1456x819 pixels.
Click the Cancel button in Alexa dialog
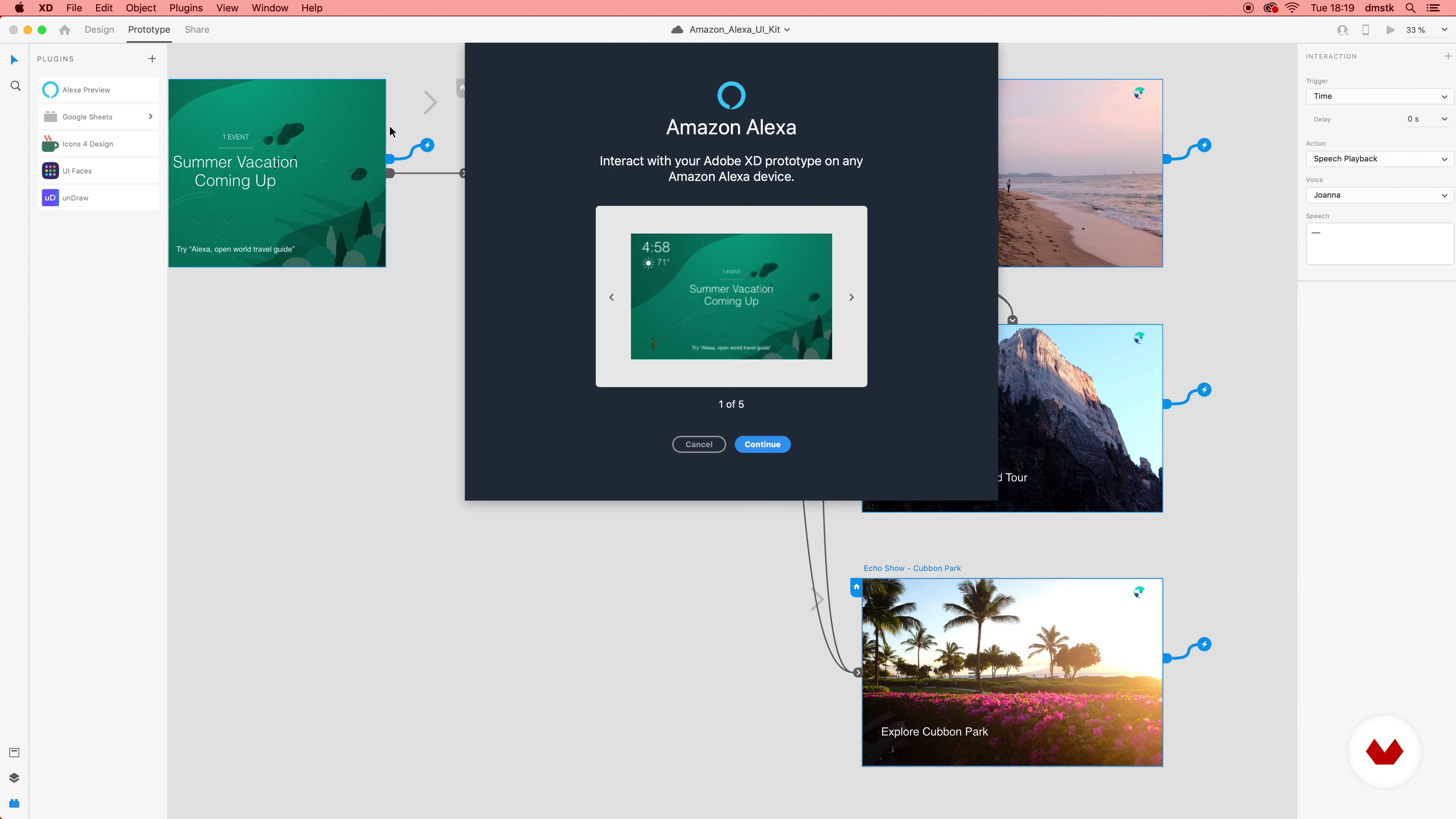(698, 444)
